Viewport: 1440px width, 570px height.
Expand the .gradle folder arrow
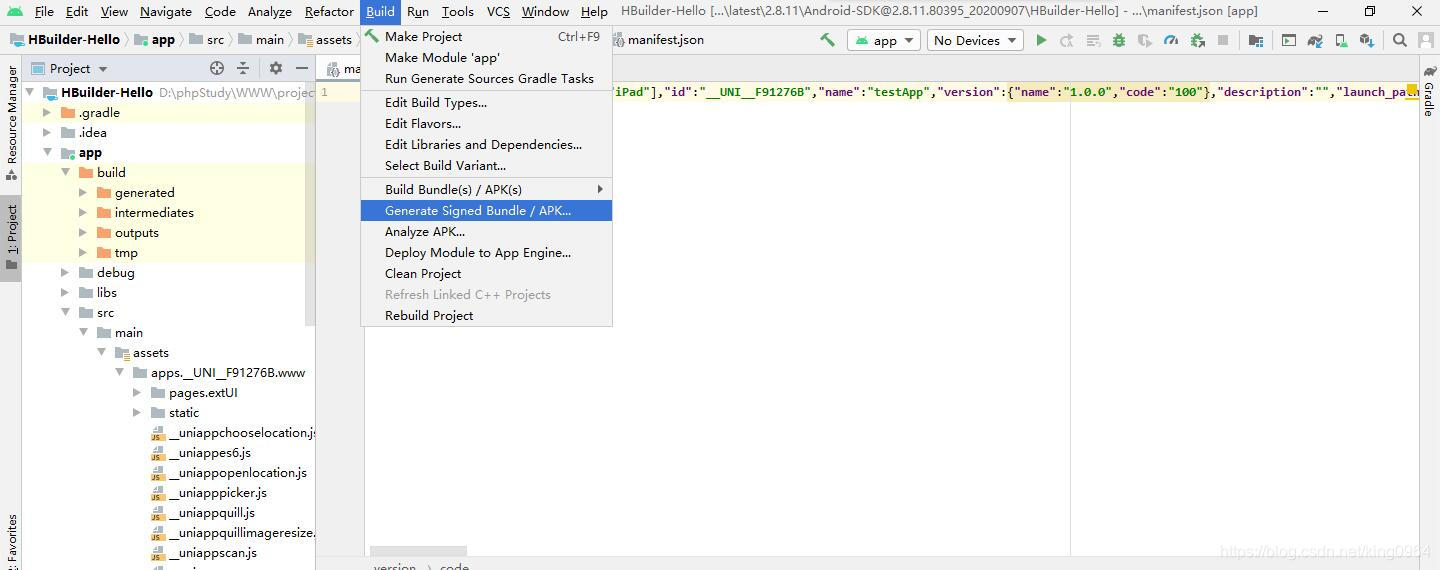point(47,112)
